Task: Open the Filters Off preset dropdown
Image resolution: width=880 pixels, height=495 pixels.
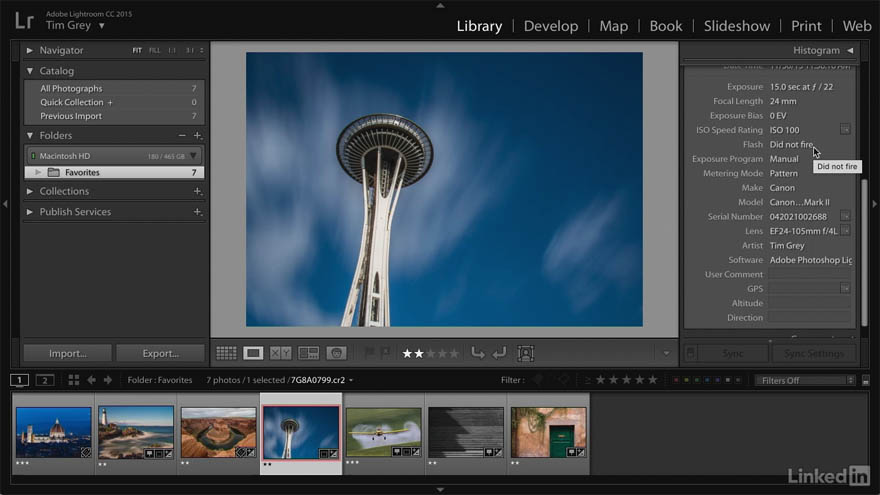Action: pyautogui.click(x=805, y=381)
